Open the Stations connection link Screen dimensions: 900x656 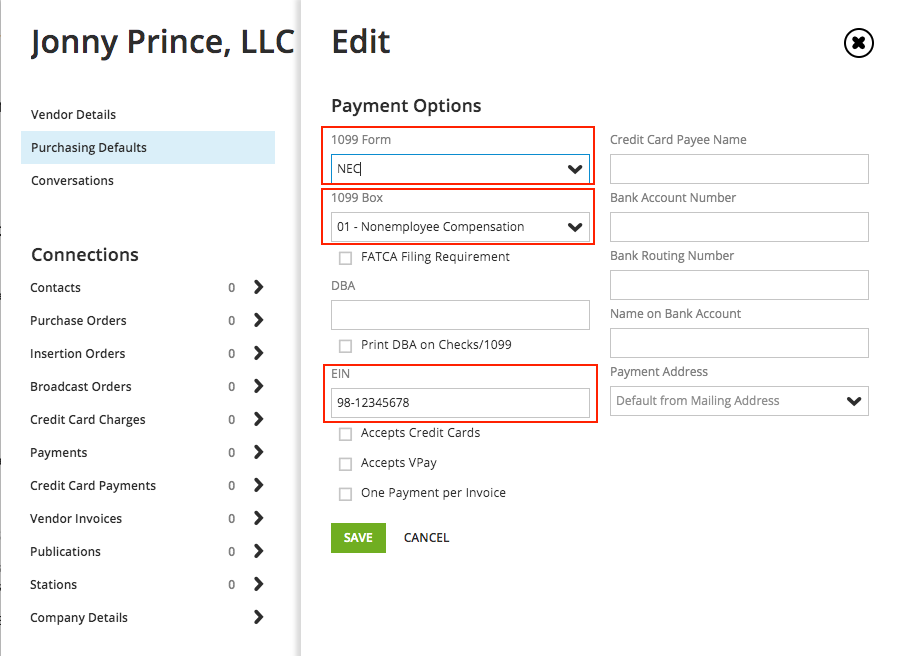click(x=53, y=585)
